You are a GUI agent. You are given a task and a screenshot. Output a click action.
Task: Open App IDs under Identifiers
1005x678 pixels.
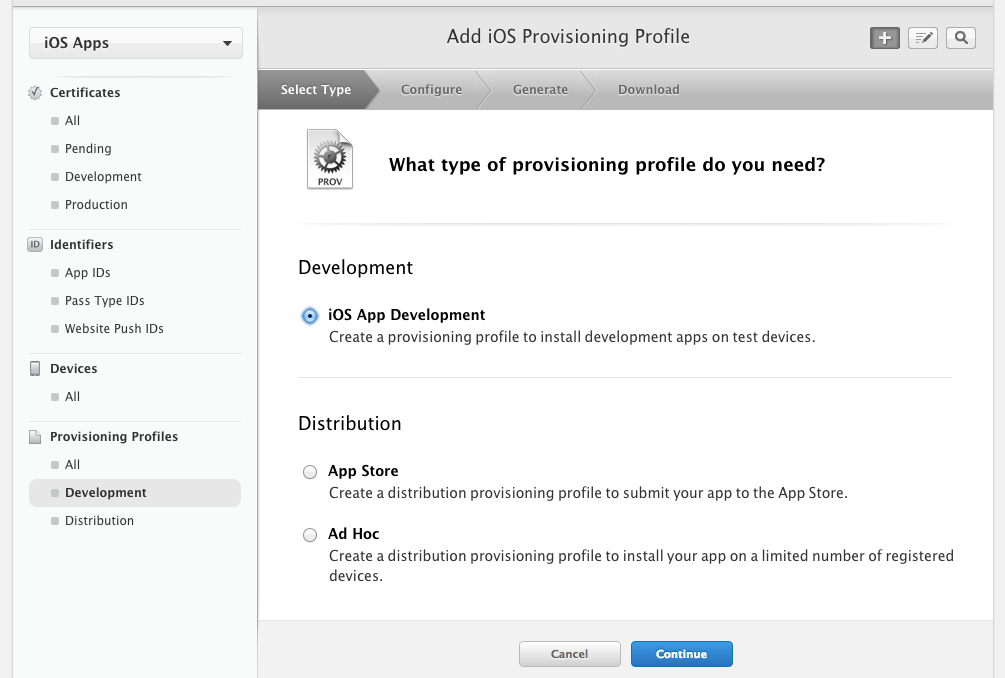tap(87, 273)
